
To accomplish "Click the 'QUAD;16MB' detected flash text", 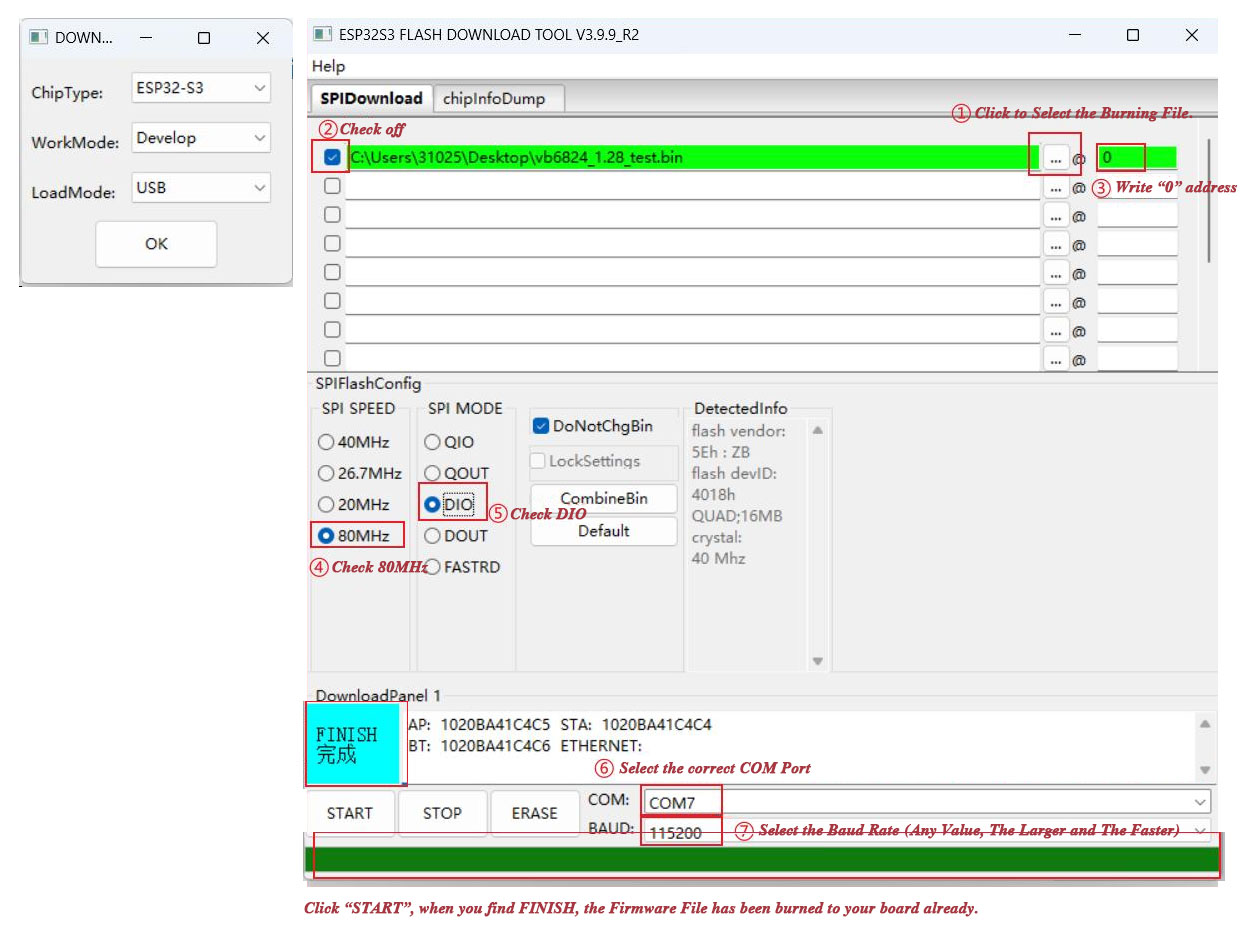I will coord(737,516).
